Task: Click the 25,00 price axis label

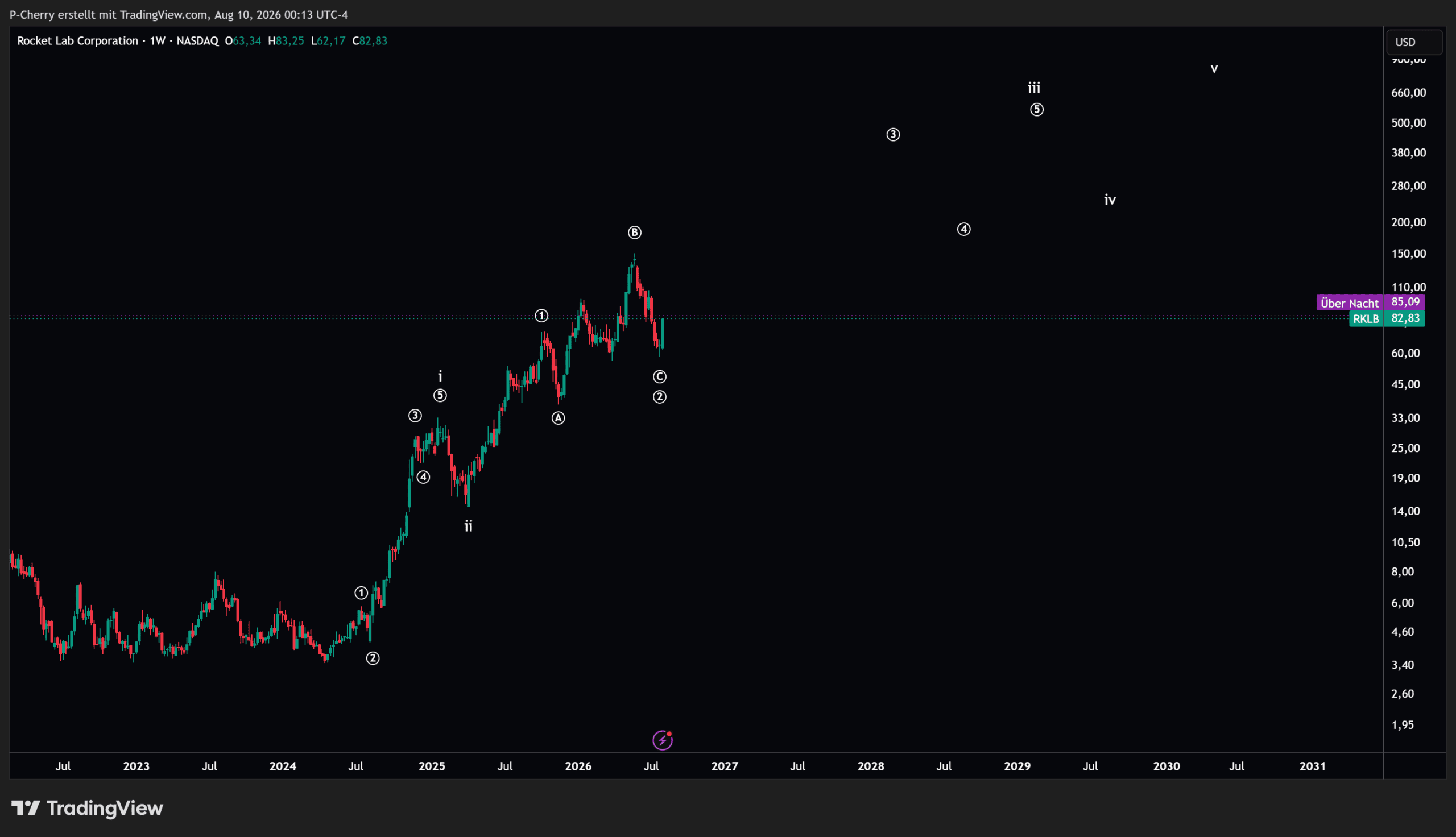Action: pyautogui.click(x=1405, y=448)
